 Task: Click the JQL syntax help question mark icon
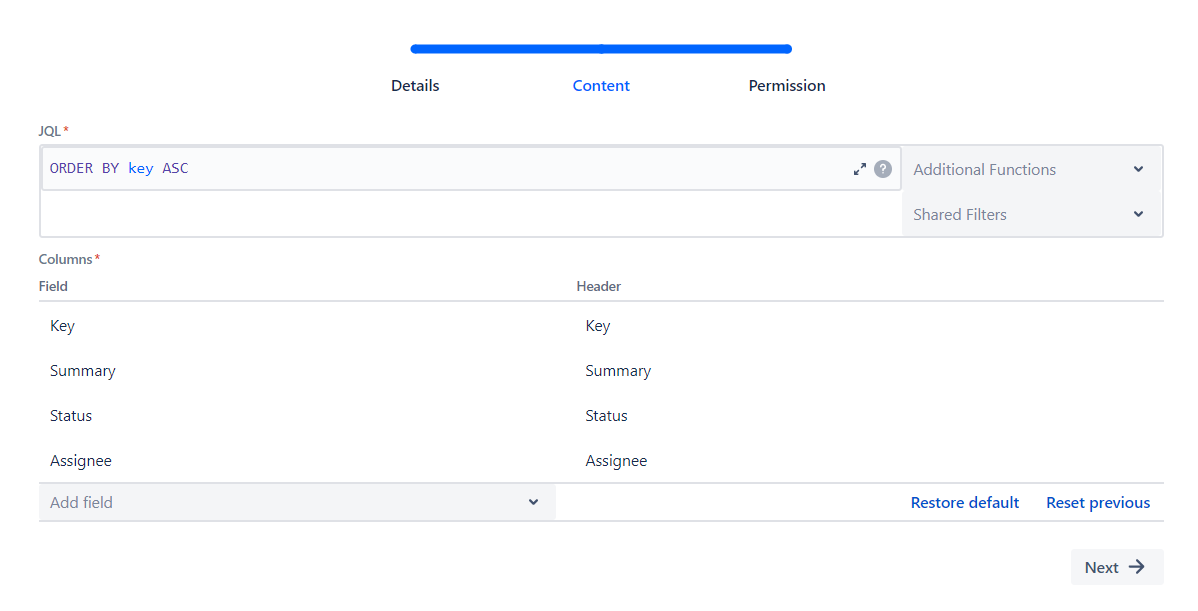tap(882, 169)
